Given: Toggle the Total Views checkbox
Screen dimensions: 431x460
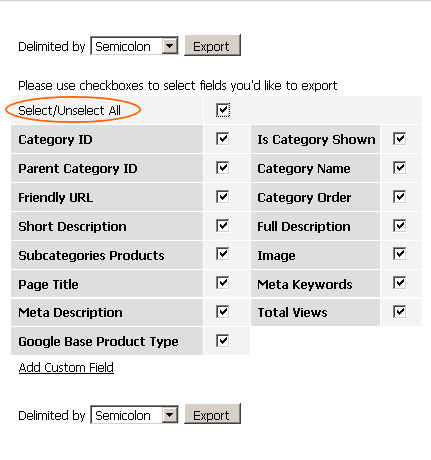Looking at the screenshot, I should [x=399, y=312].
